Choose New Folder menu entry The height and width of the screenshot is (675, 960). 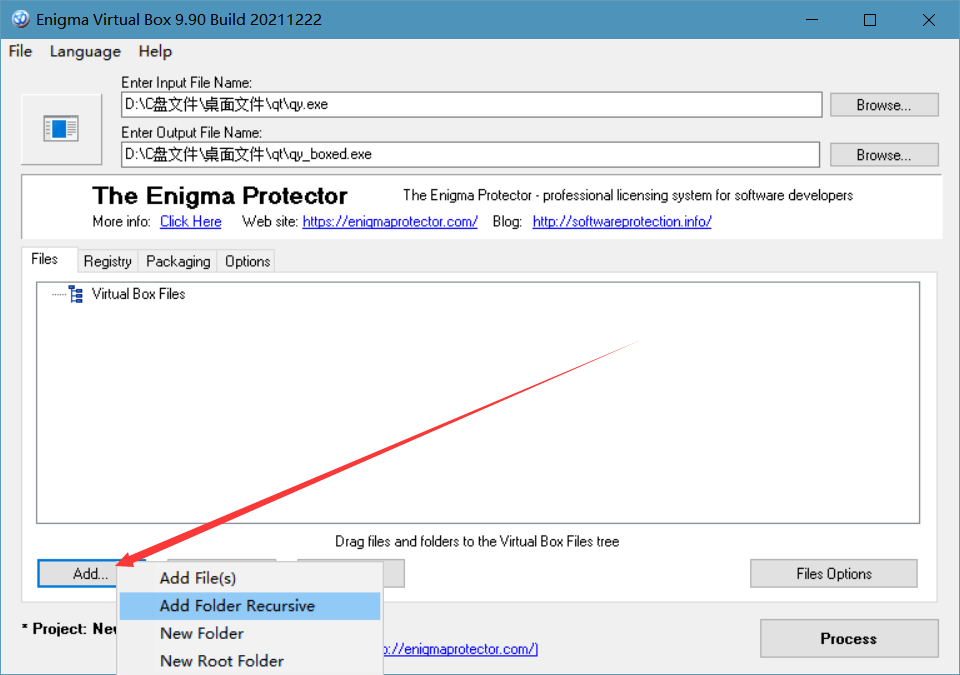pos(250,633)
